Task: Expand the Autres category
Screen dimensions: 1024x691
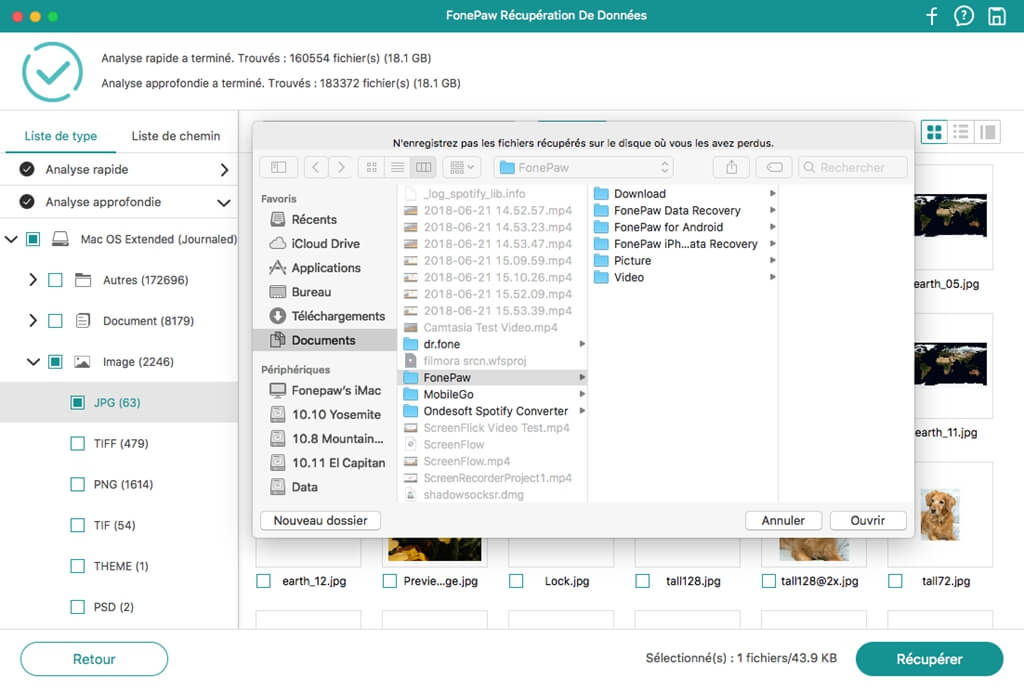Action: pos(33,280)
